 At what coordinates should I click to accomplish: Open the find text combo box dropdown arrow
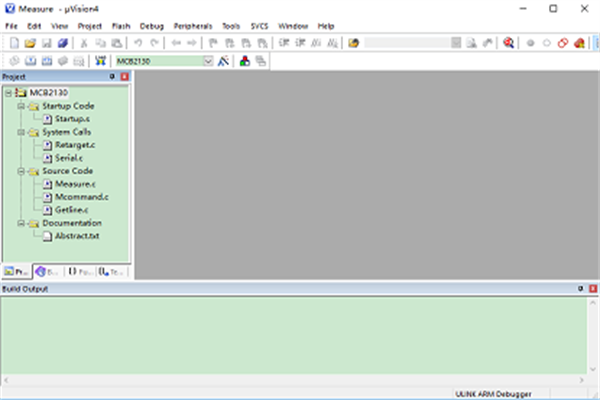(456, 43)
